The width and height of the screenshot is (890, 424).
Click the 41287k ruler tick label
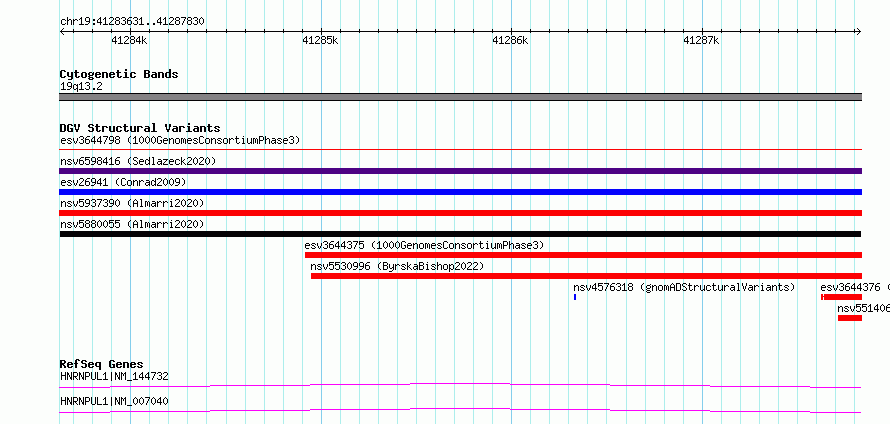pos(701,40)
